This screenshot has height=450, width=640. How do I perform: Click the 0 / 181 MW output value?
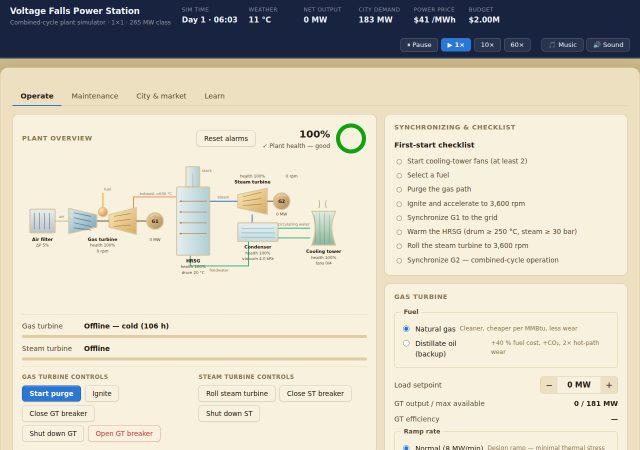point(596,404)
